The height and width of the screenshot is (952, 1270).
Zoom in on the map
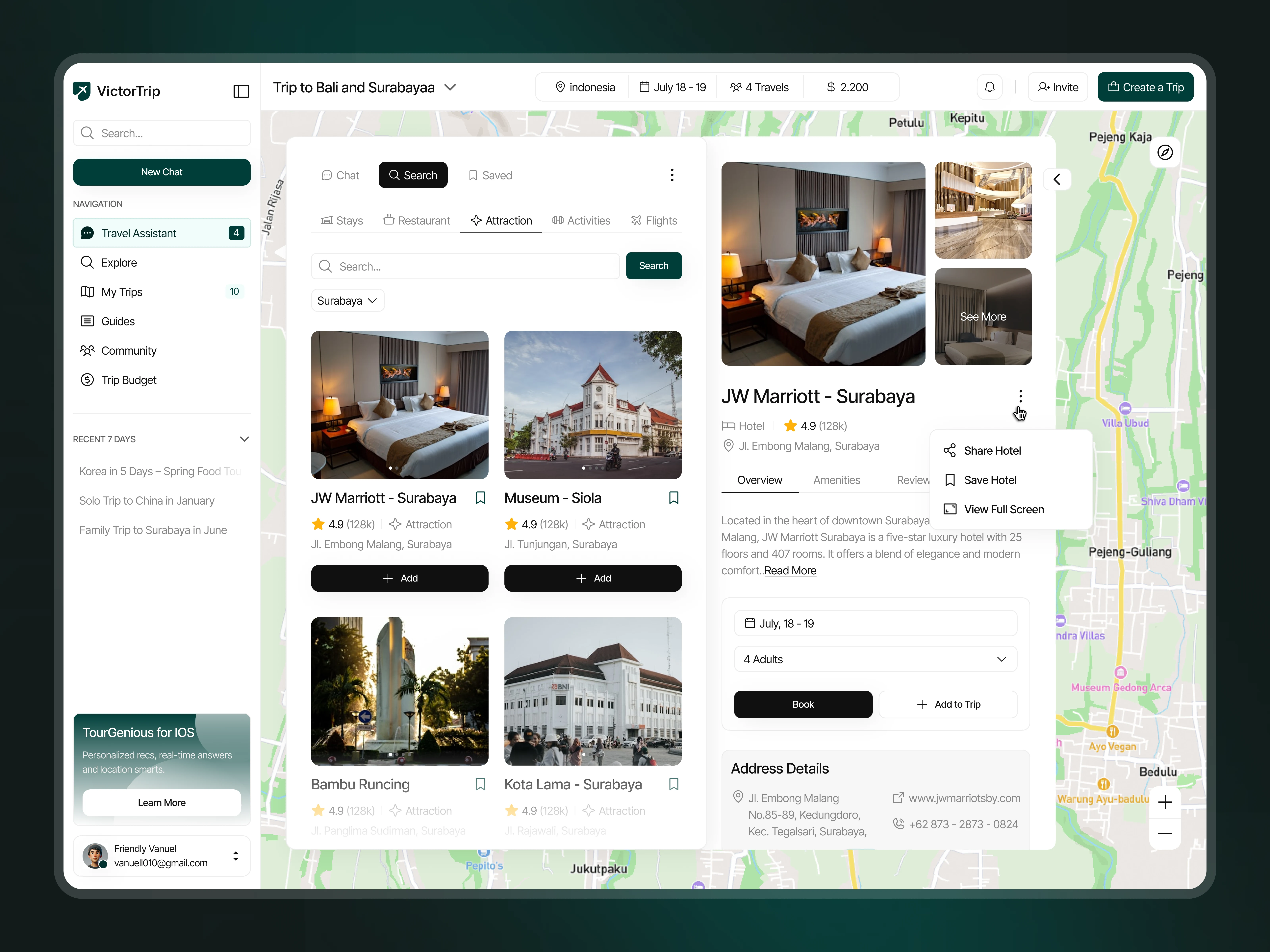(x=1165, y=802)
